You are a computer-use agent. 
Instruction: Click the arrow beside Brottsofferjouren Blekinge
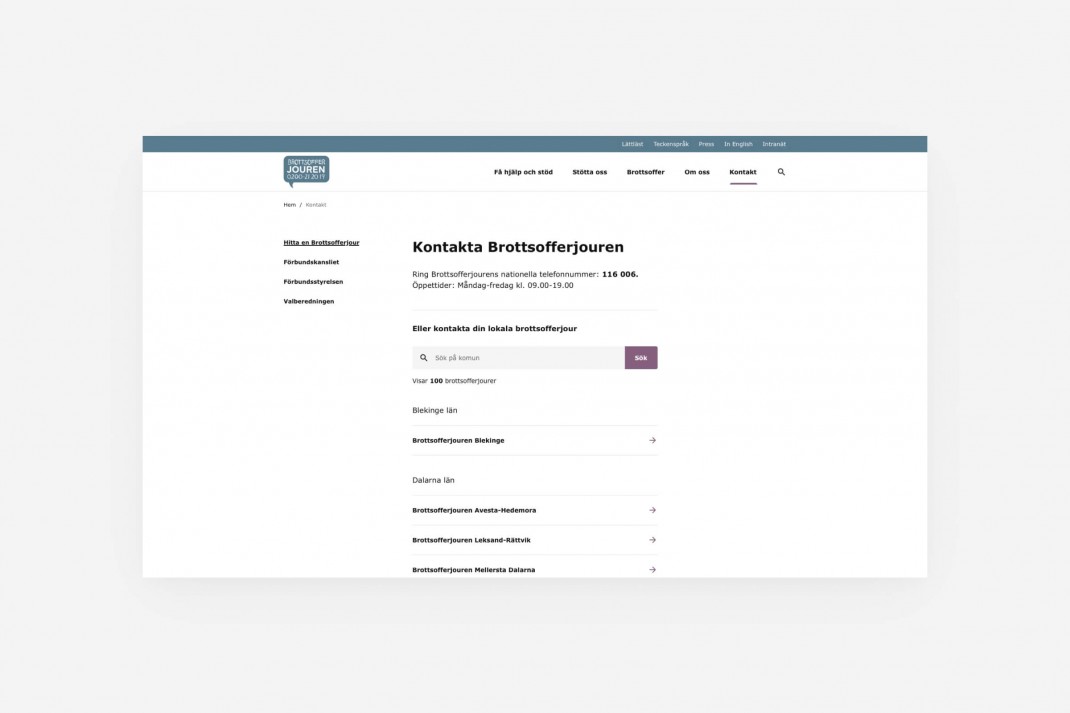[652, 441]
